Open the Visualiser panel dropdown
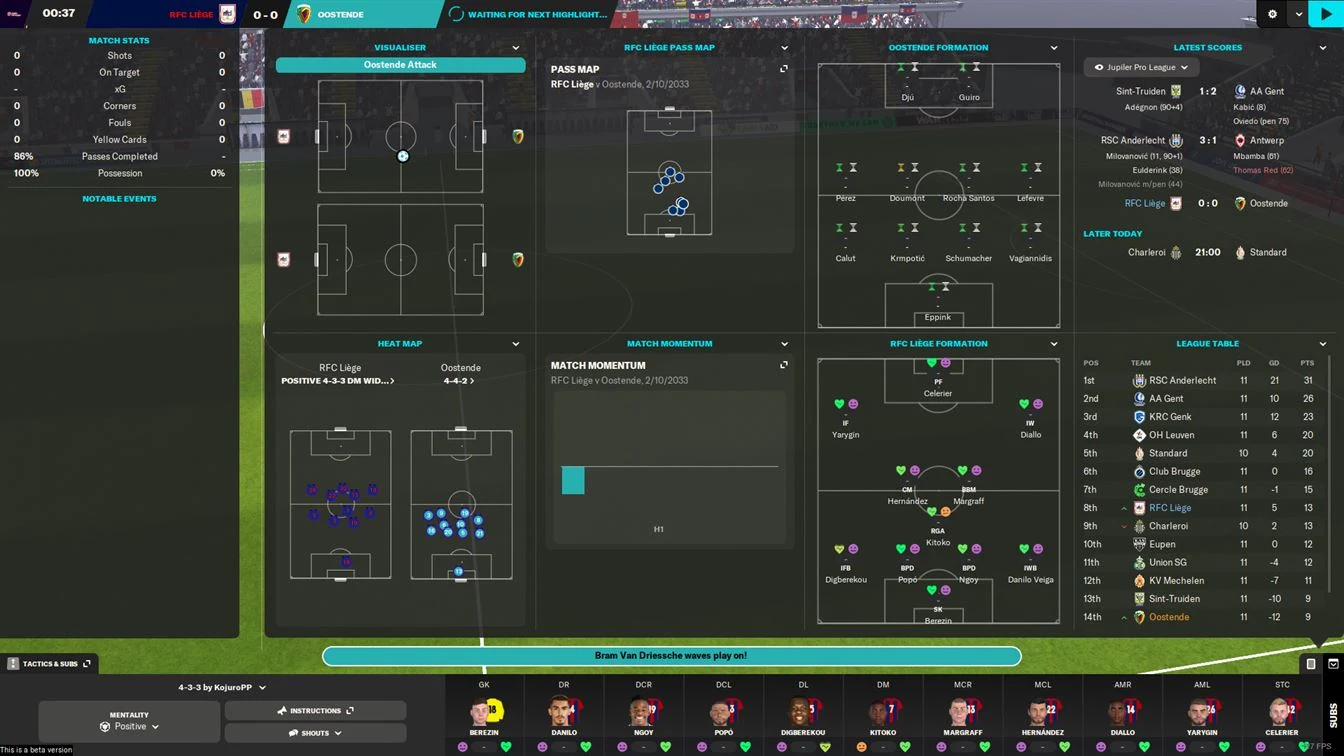This screenshot has width=1344, height=756. coord(516,48)
